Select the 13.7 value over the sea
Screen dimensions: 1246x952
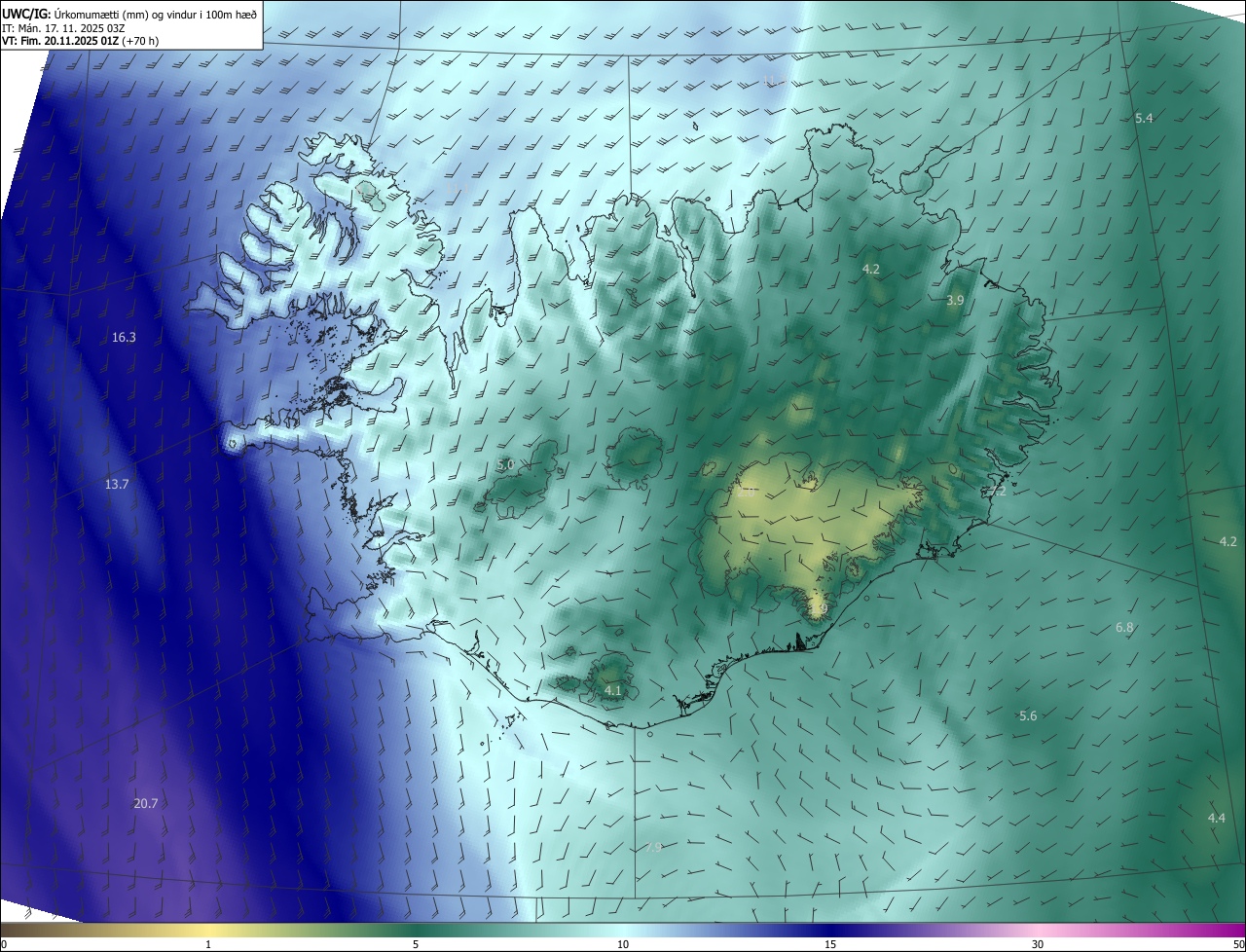[x=117, y=484]
